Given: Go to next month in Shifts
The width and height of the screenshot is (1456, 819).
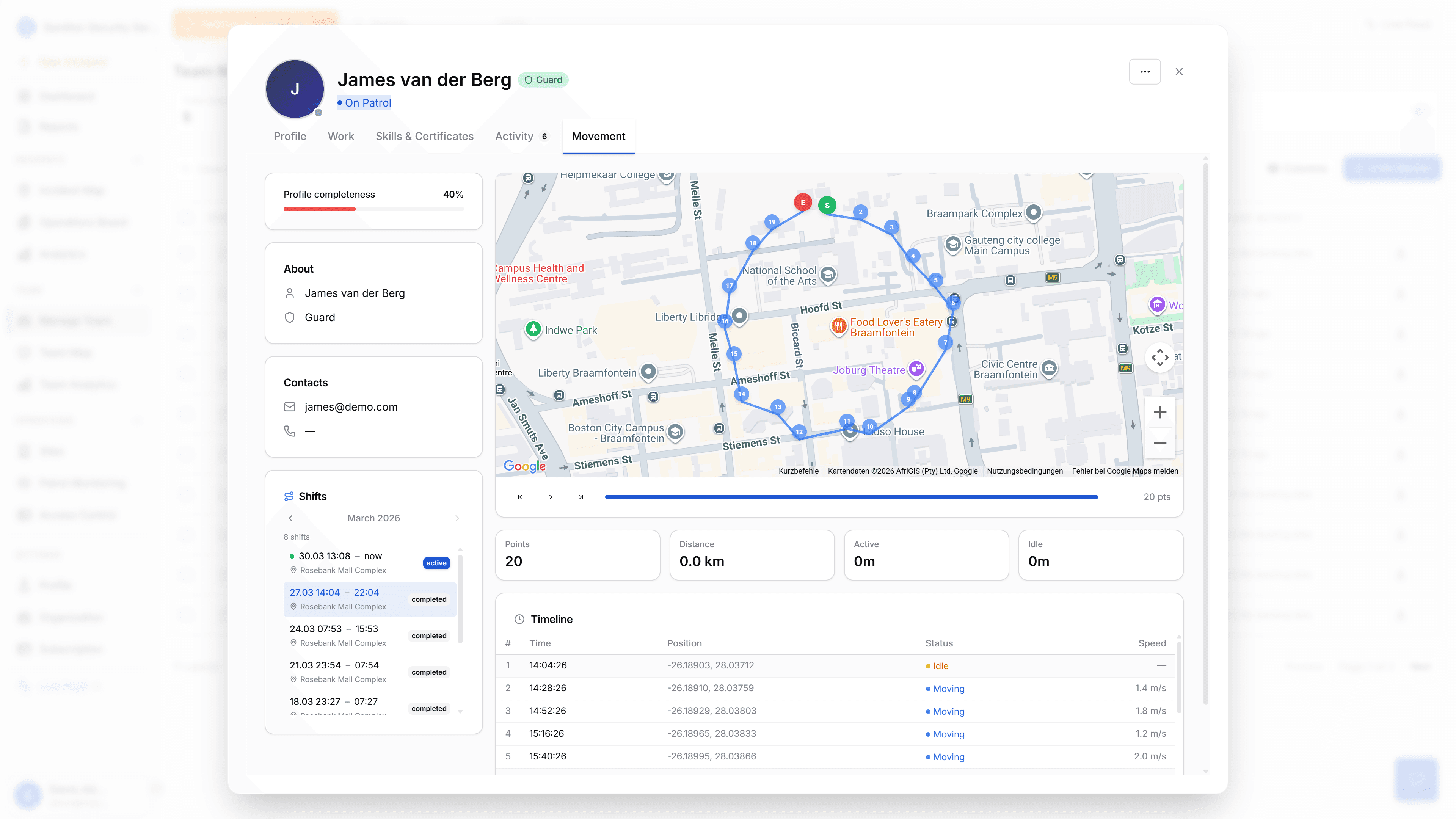Looking at the screenshot, I should click(457, 518).
